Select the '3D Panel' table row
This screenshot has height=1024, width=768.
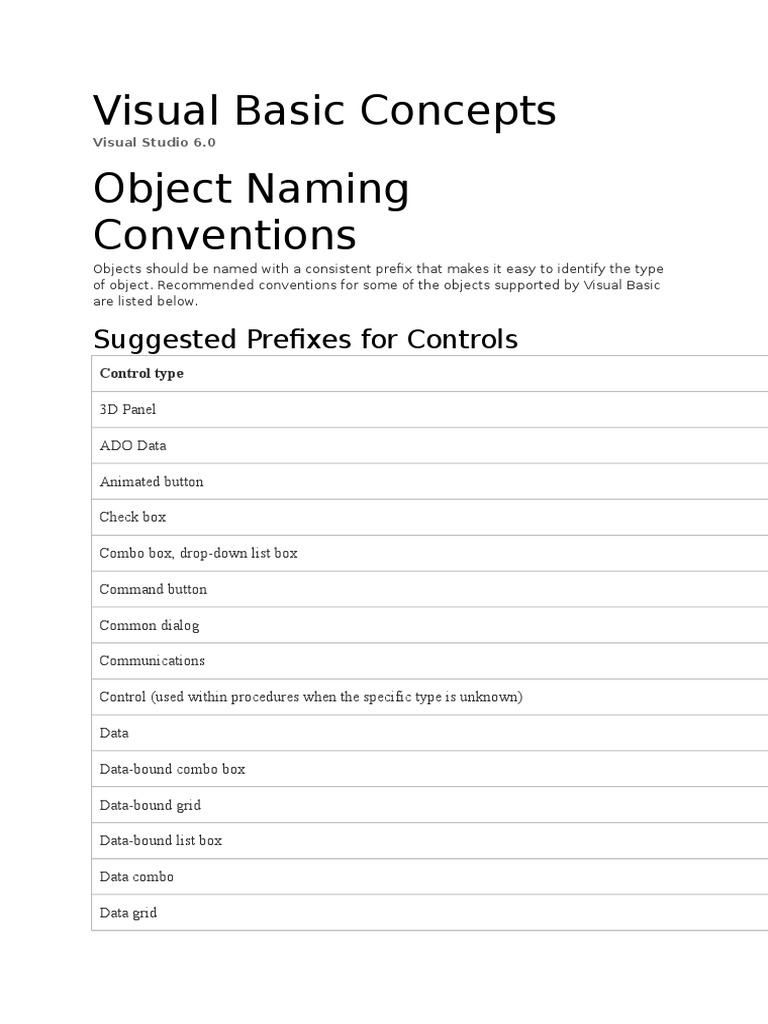(x=128, y=410)
